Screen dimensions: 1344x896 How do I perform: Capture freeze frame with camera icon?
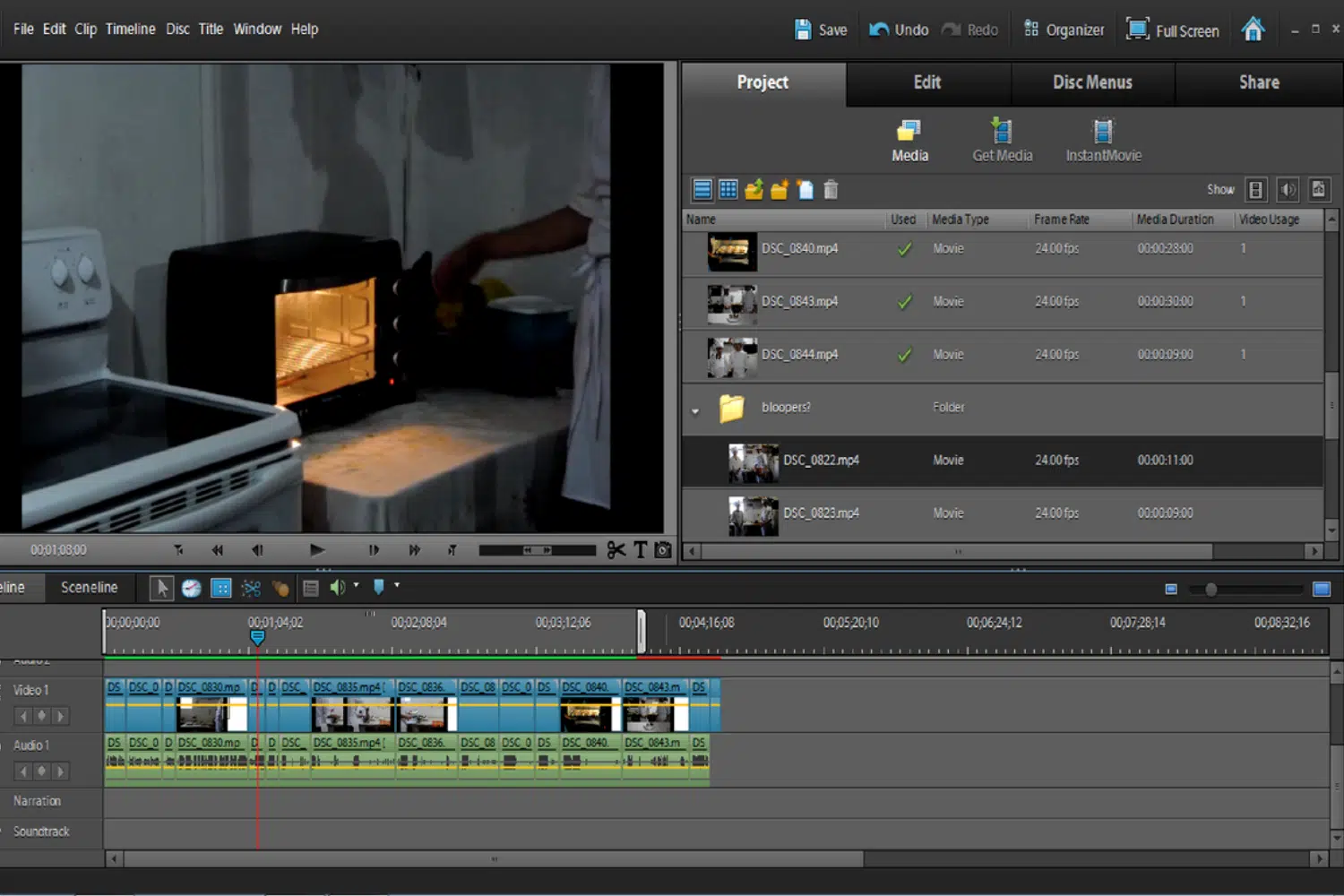tap(663, 550)
